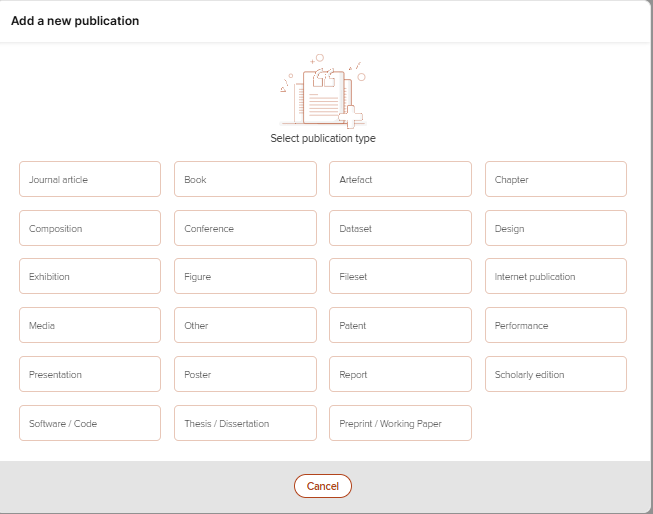Pick Preprint / Working Paper type
The height and width of the screenshot is (514, 653).
400,423
